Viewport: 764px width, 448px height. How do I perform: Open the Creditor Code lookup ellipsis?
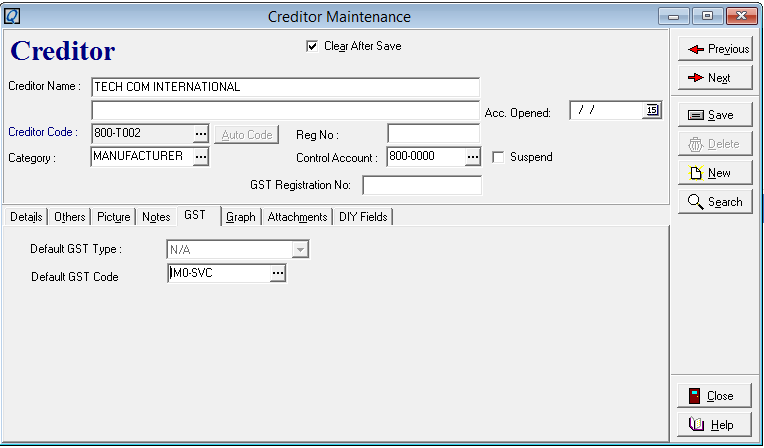pos(201,134)
